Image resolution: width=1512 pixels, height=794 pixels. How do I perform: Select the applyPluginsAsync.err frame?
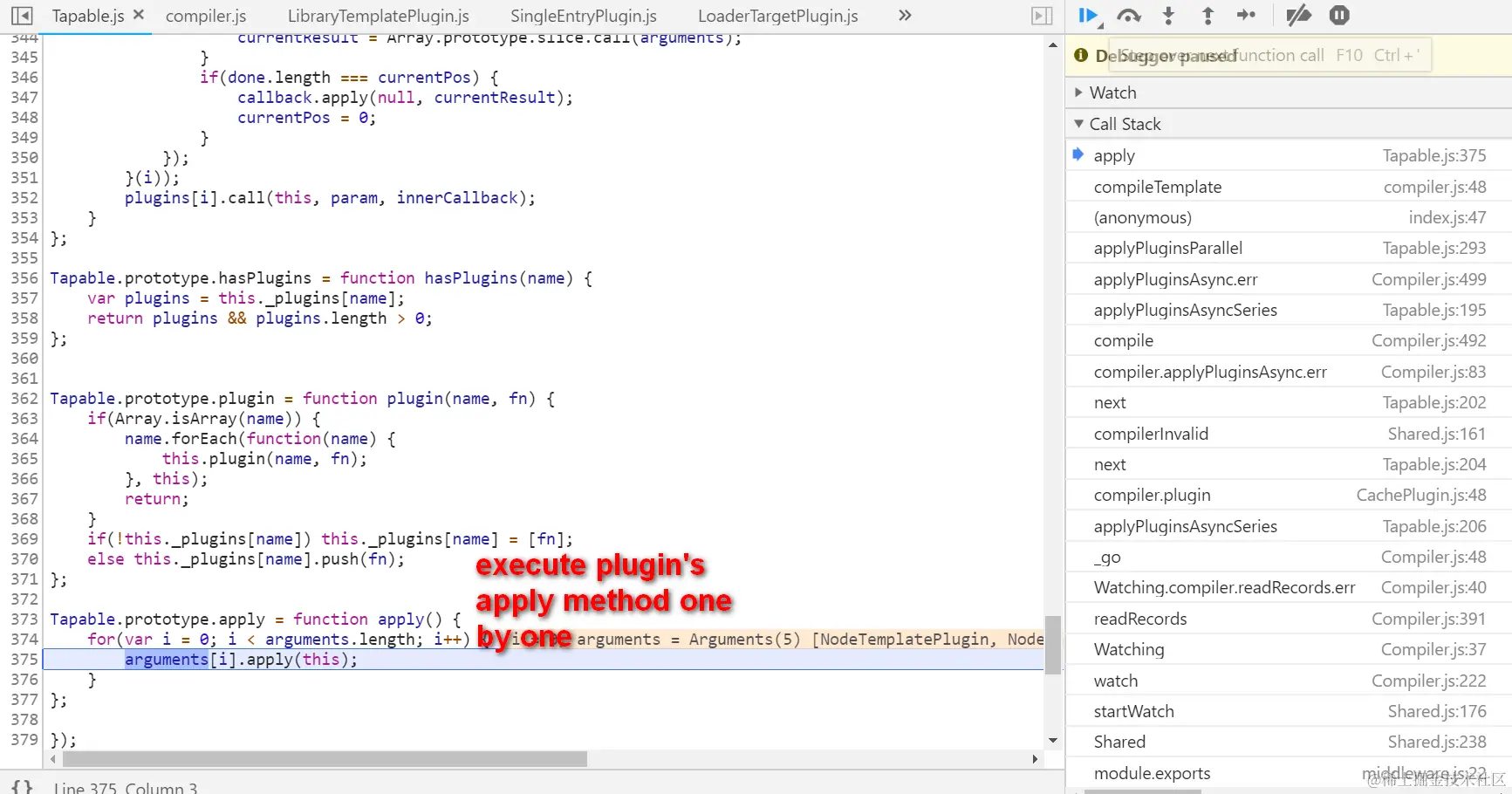pyautogui.click(x=1288, y=279)
